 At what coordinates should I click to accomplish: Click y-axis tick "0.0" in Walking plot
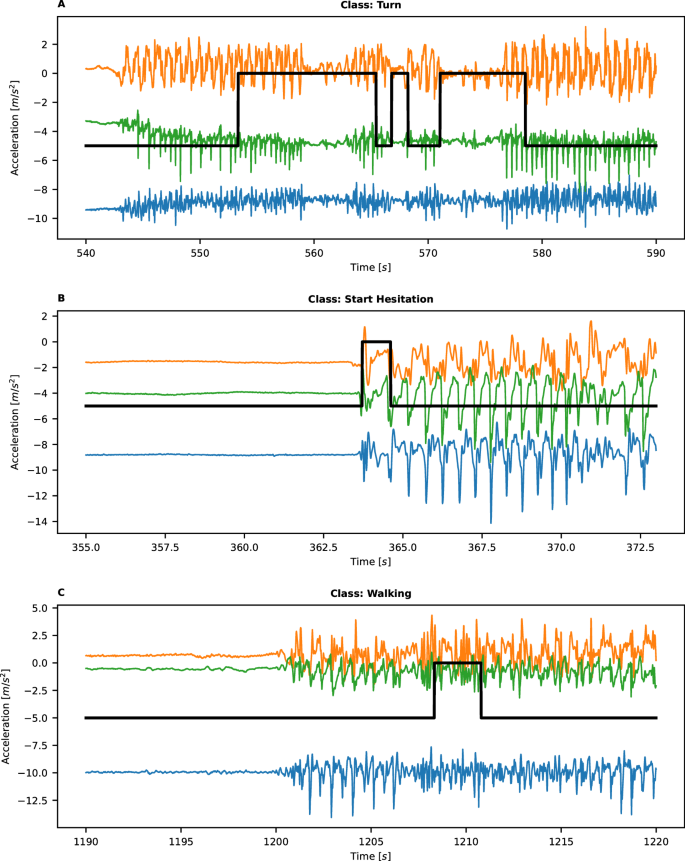coord(40,663)
